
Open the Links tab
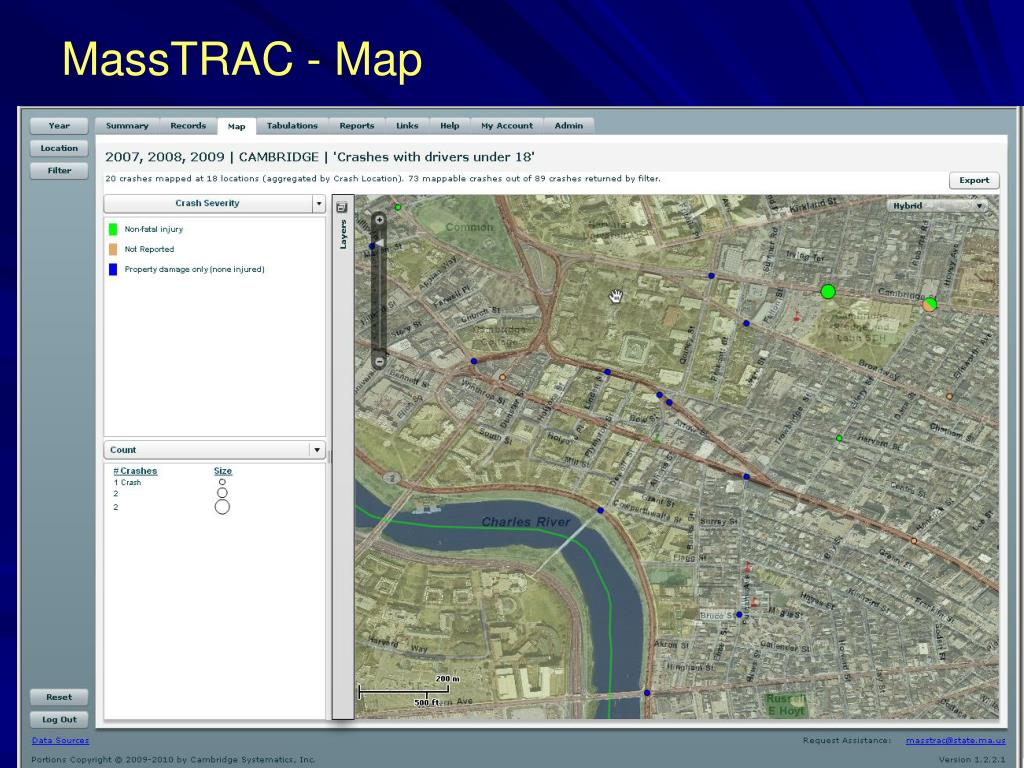(x=407, y=126)
